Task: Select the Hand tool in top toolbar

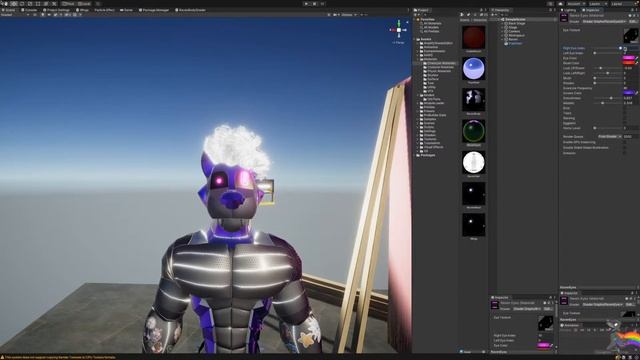Action: 5,4
